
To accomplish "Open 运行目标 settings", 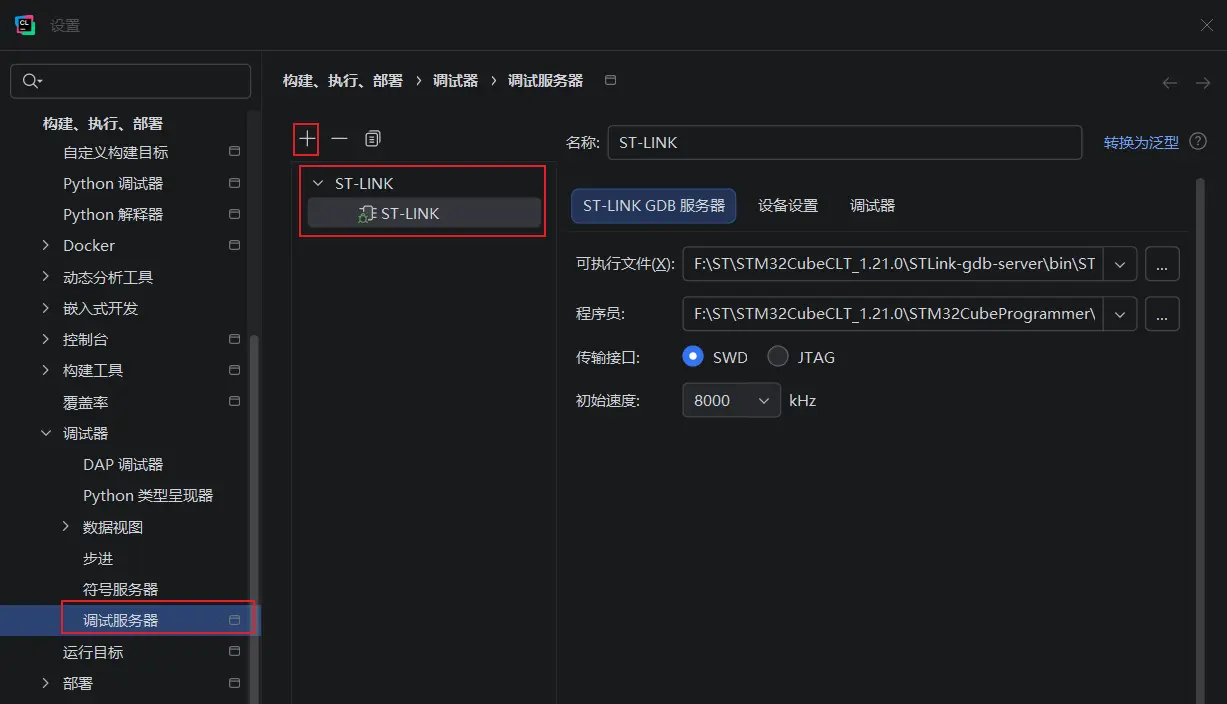I will (x=93, y=652).
